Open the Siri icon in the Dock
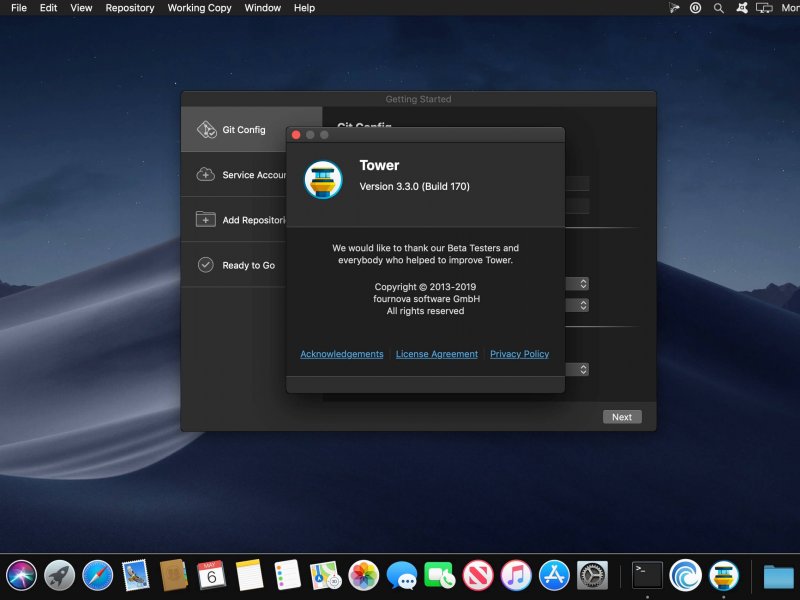 (x=21, y=575)
